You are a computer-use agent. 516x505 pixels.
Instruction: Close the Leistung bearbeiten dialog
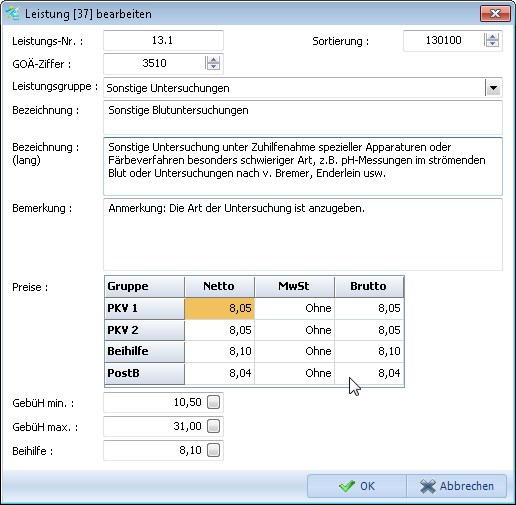[495, 14]
